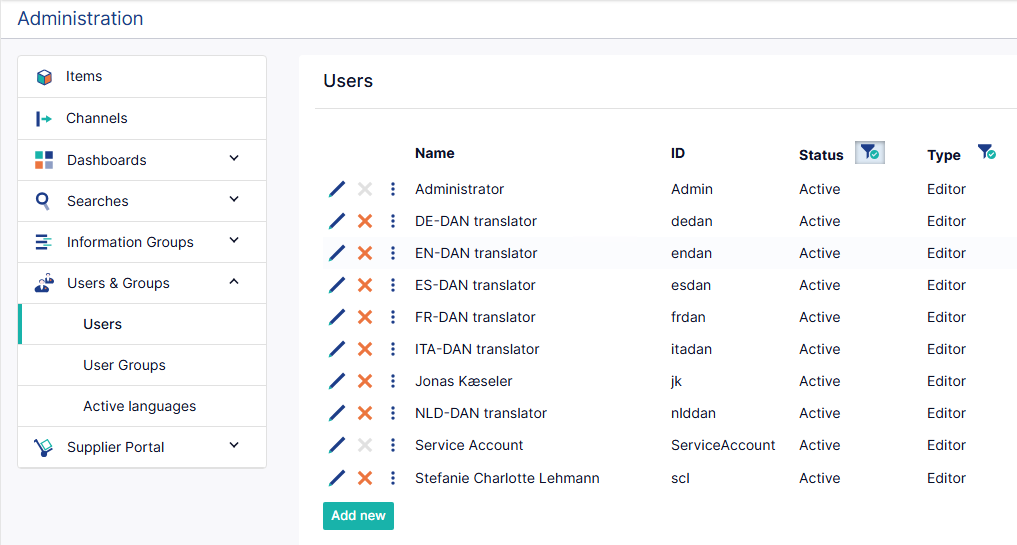Open more options for Stefanie Charlotte Lehmann
The image size is (1017, 545).
coord(392,478)
